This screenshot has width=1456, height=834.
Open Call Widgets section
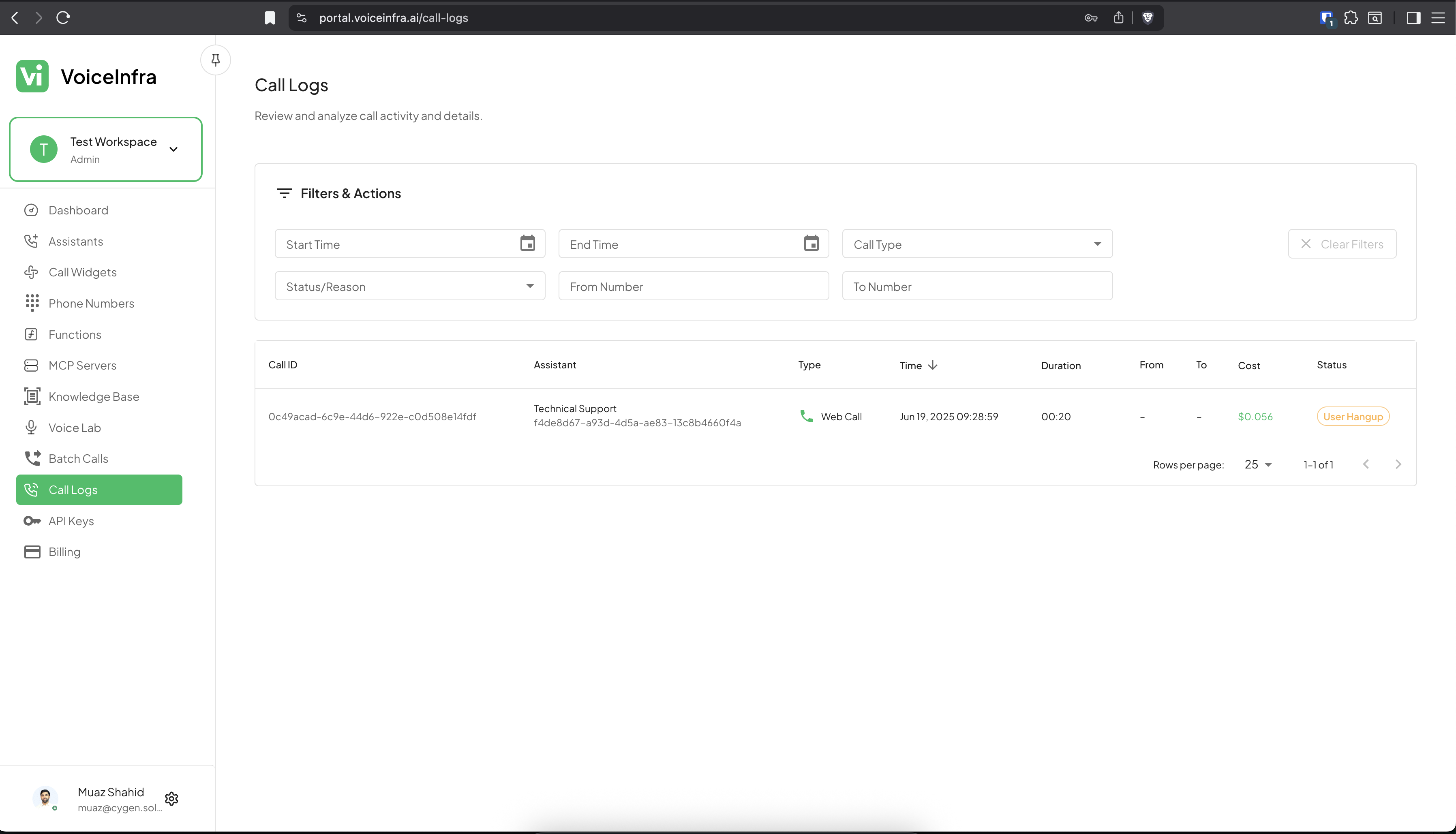tap(99, 272)
